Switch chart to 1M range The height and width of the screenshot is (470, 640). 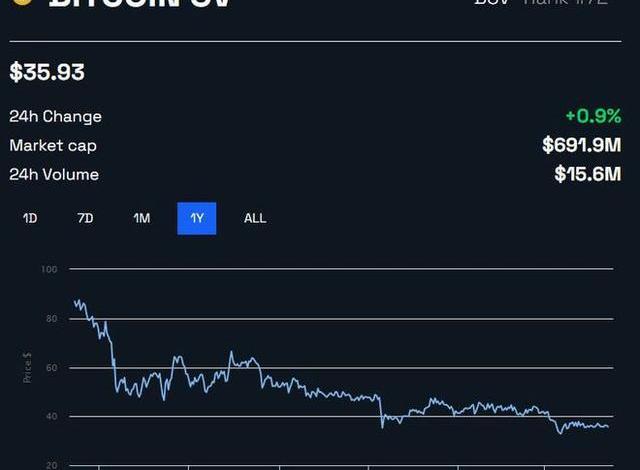point(142,218)
